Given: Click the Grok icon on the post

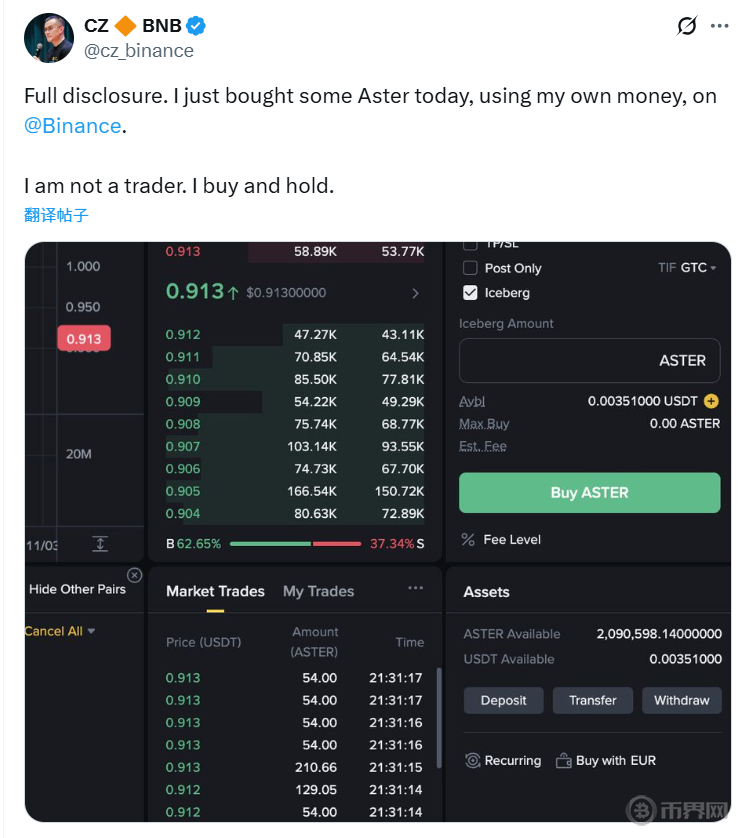Looking at the screenshot, I should [686, 26].
